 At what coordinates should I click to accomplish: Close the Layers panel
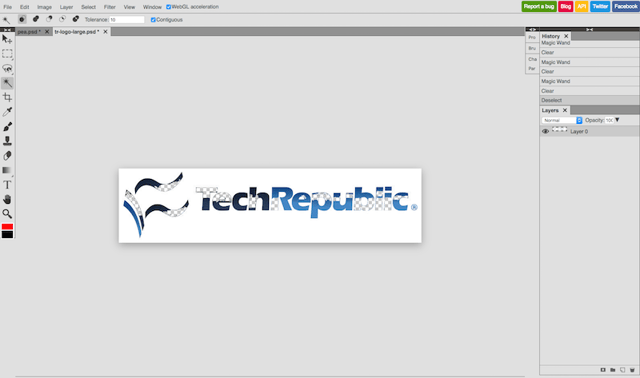click(565, 110)
